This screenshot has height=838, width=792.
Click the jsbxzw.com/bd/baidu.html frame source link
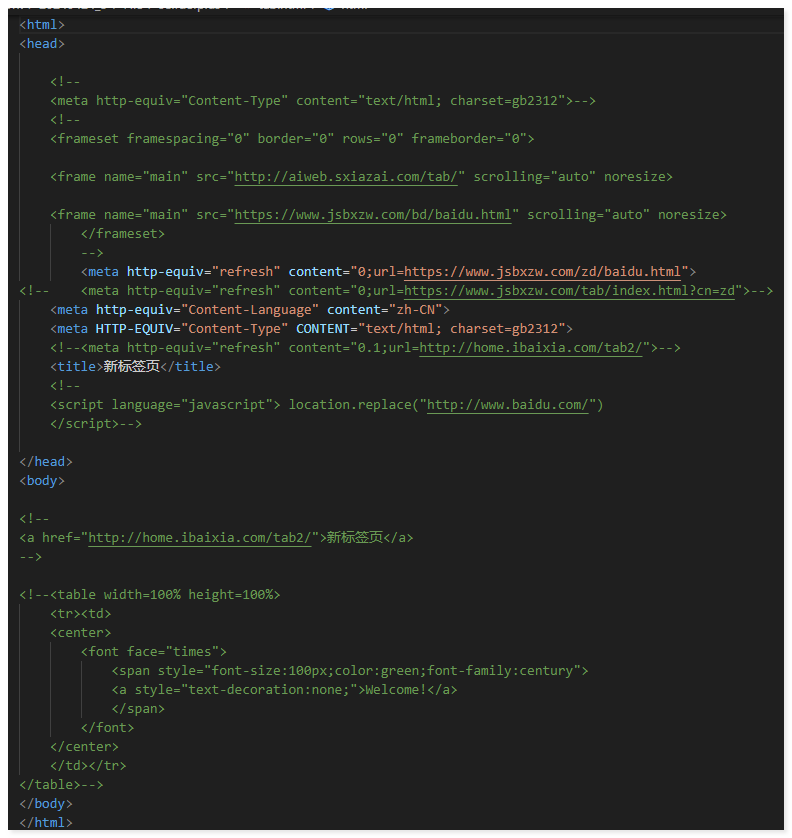coord(373,215)
